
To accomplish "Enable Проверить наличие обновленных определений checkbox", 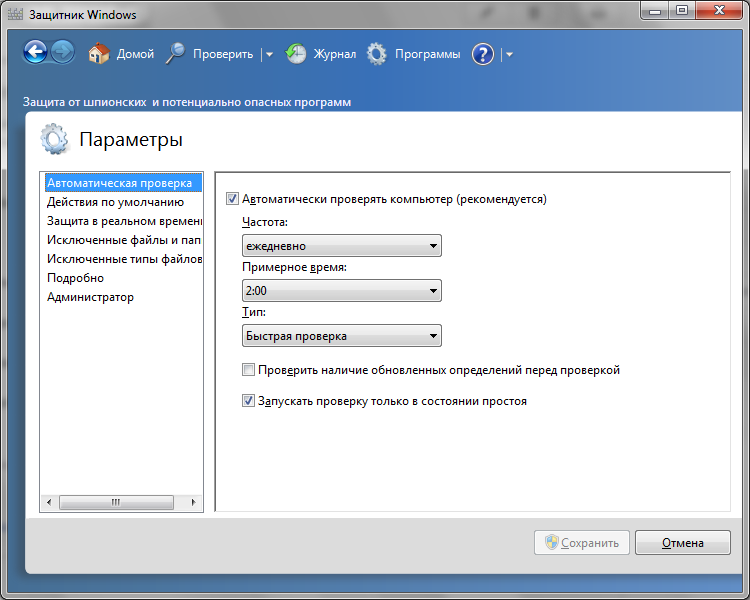I will tap(248, 369).
